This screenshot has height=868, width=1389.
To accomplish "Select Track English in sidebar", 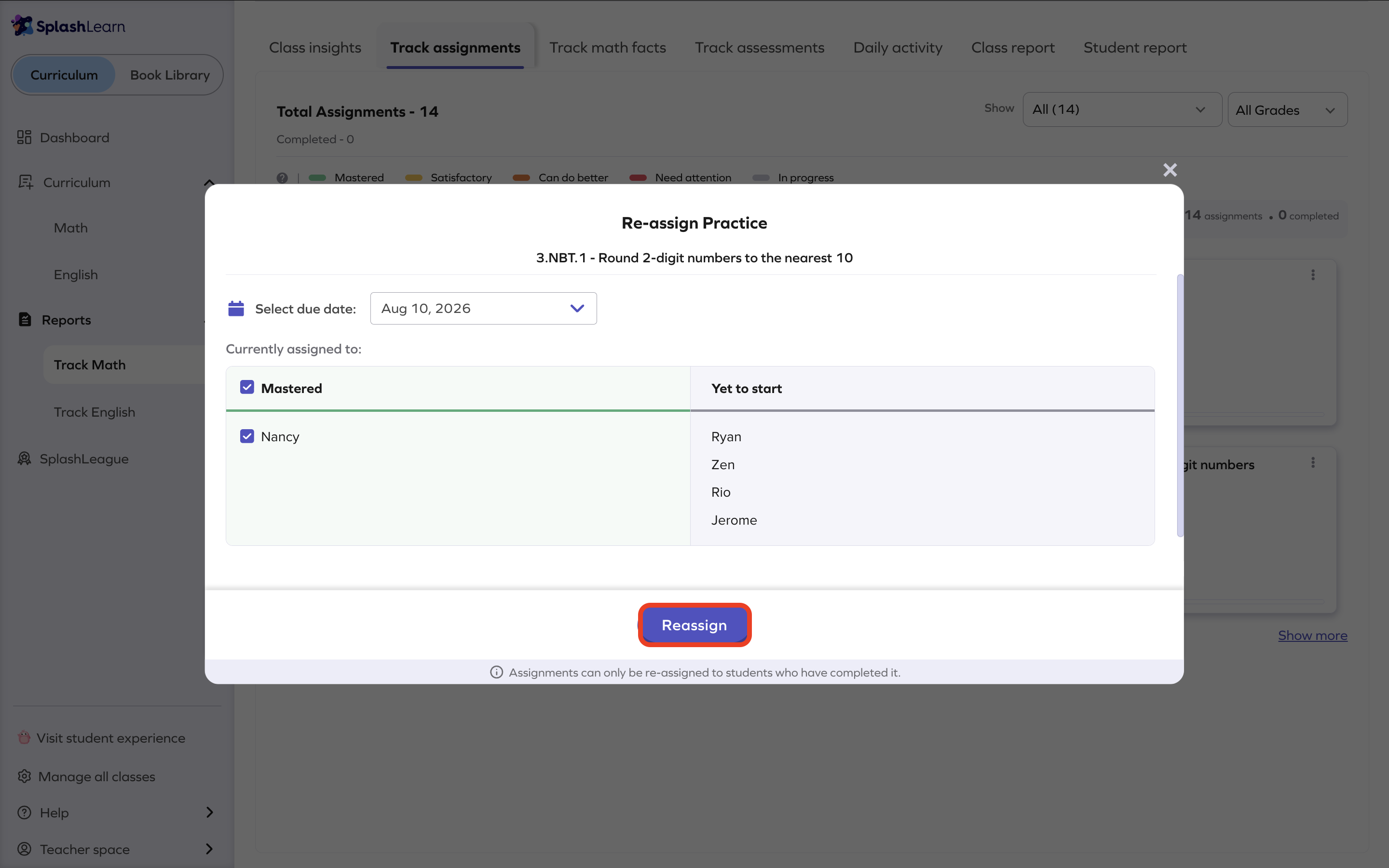I will 94,412.
